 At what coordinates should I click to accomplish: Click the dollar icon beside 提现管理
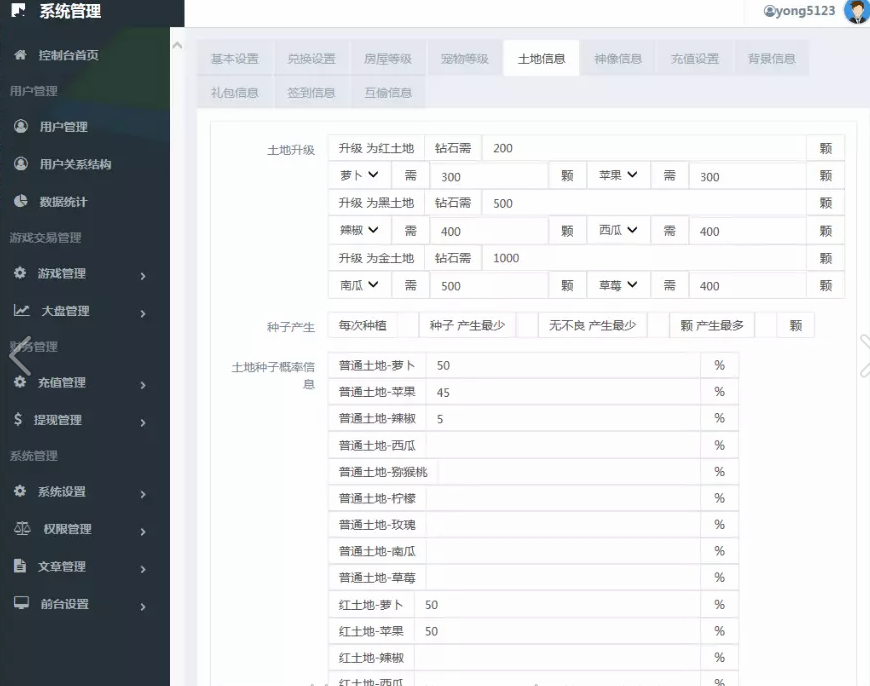pos(18,420)
